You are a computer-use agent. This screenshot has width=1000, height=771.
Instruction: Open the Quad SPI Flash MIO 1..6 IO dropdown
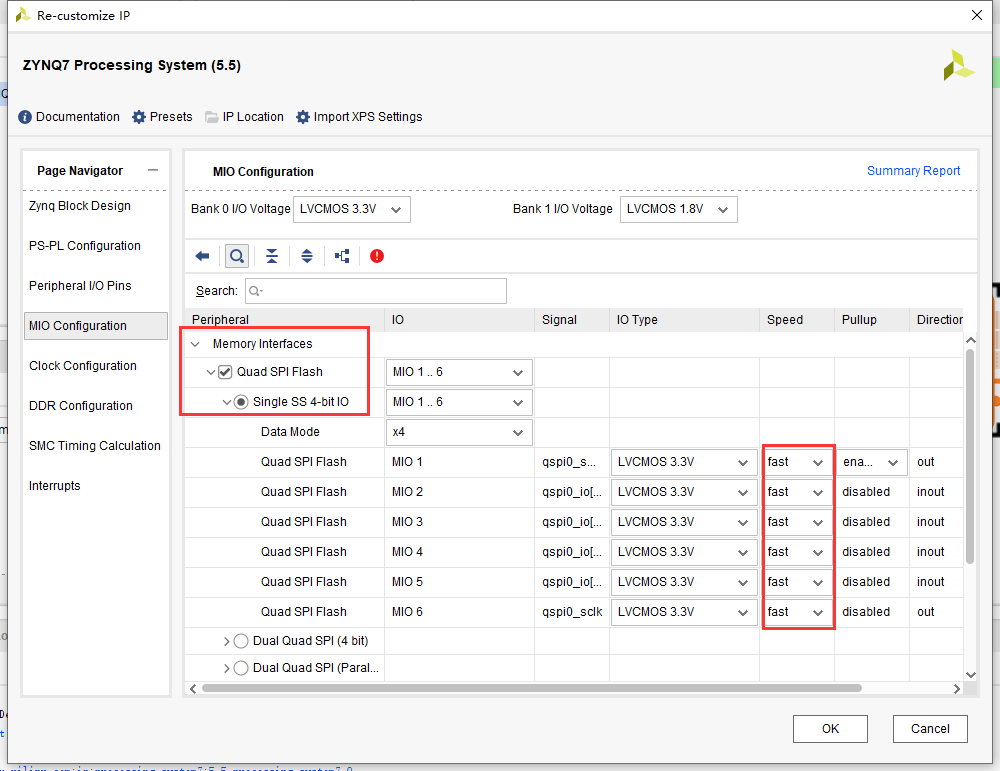pyautogui.click(x=459, y=372)
